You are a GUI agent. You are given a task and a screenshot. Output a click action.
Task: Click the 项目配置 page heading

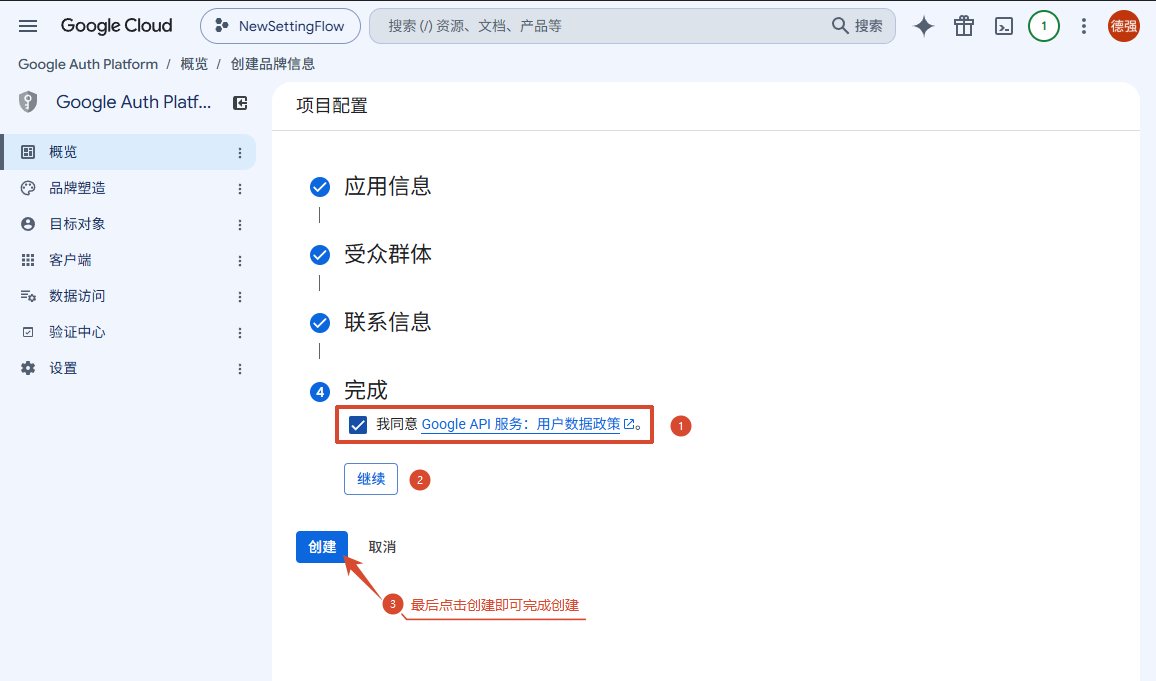pos(332,106)
